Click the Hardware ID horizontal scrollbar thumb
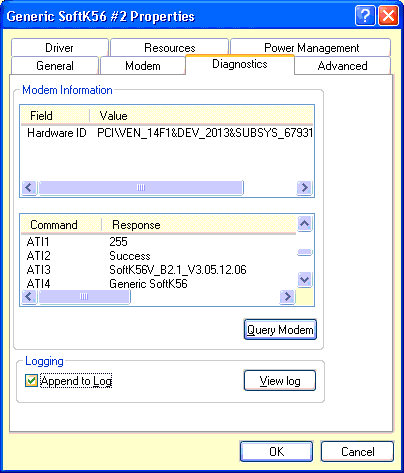 (141, 188)
